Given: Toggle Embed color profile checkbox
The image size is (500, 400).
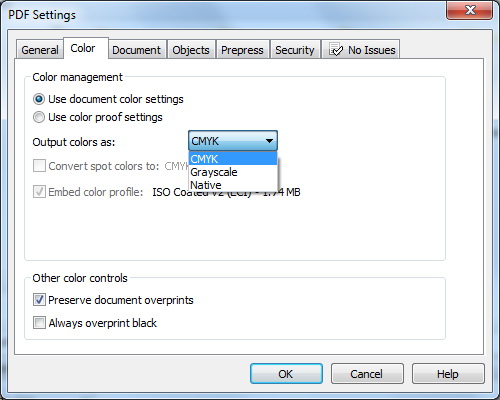Looking at the screenshot, I should (39, 192).
